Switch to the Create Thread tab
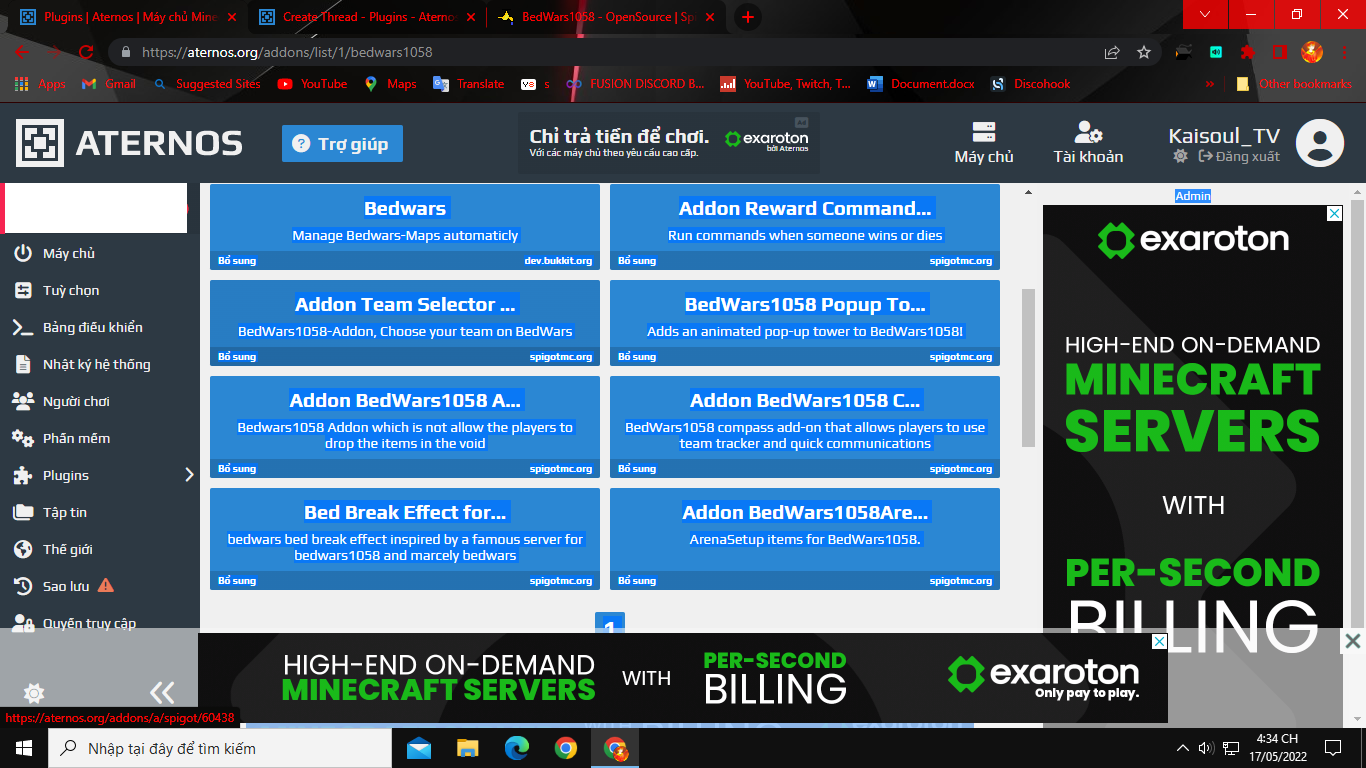Image resolution: width=1366 pixels, height=768 pixels. pos(366,16)
